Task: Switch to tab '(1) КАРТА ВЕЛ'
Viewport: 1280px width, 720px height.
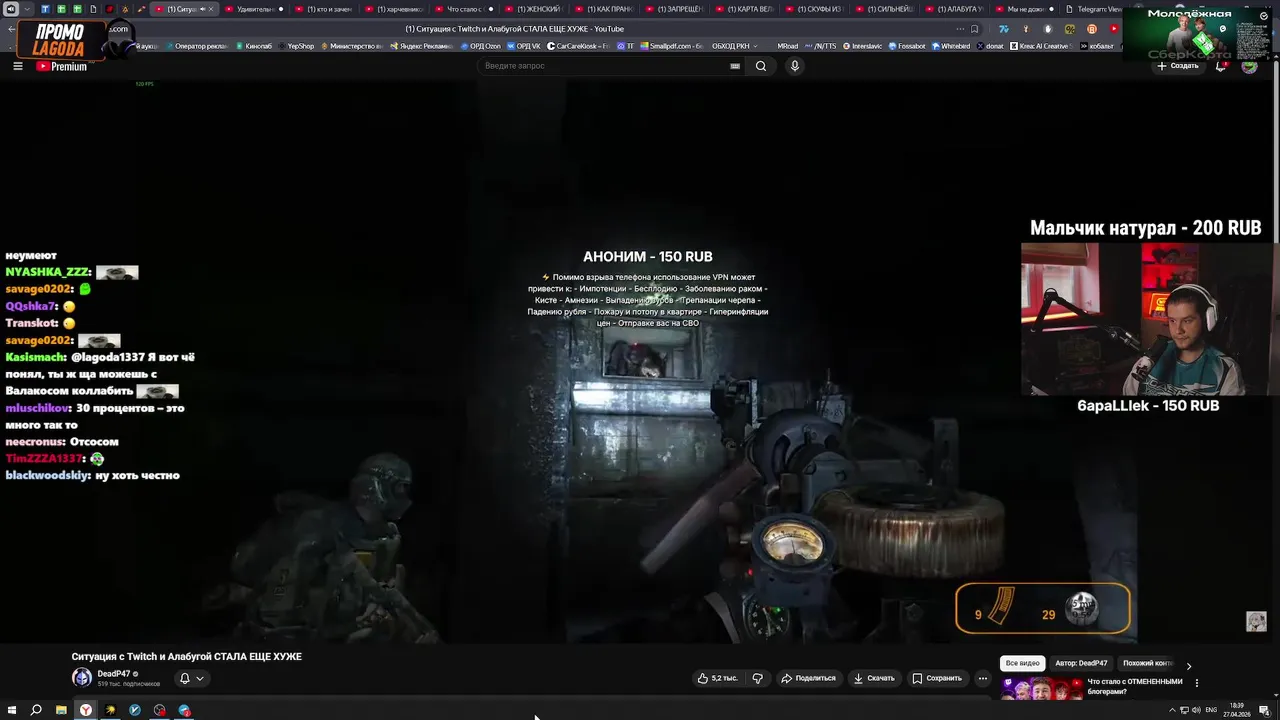Action: tap(744, 9)
